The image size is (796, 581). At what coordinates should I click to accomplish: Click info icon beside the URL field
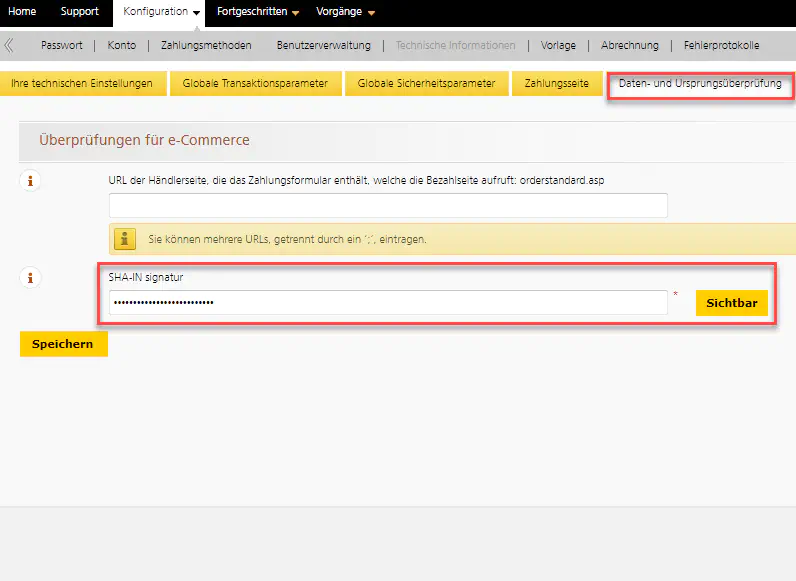31,181
